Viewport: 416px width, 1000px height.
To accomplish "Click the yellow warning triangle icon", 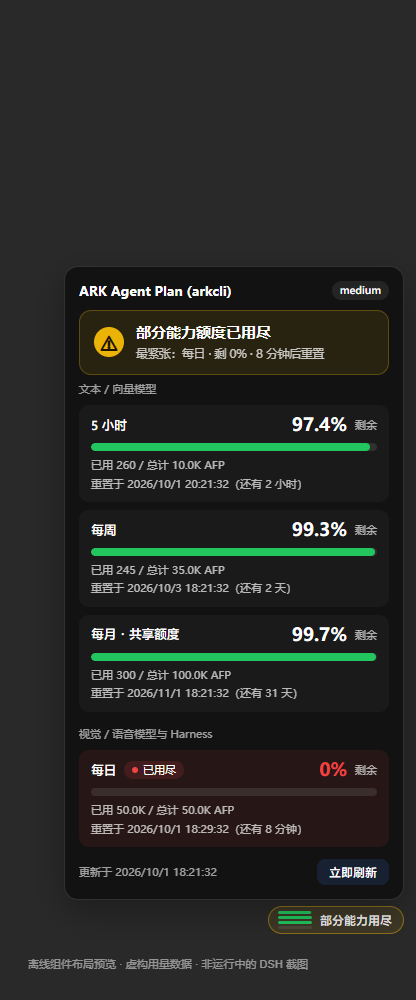I will tap(108, 342).
